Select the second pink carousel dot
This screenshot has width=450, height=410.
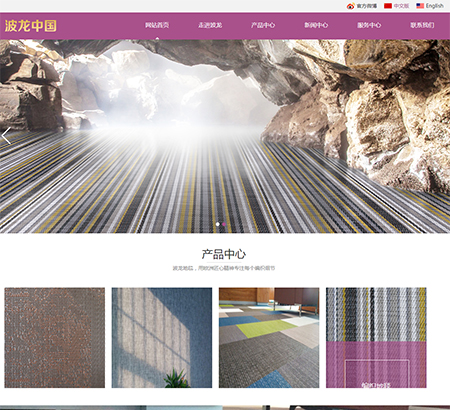click(224, 224)
